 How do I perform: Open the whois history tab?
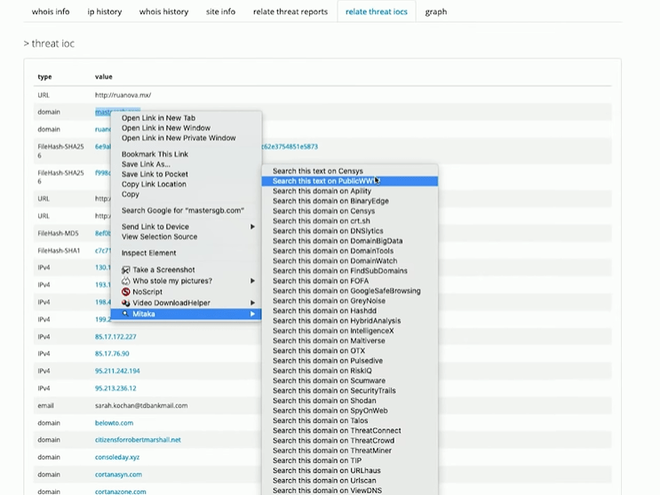164,12
